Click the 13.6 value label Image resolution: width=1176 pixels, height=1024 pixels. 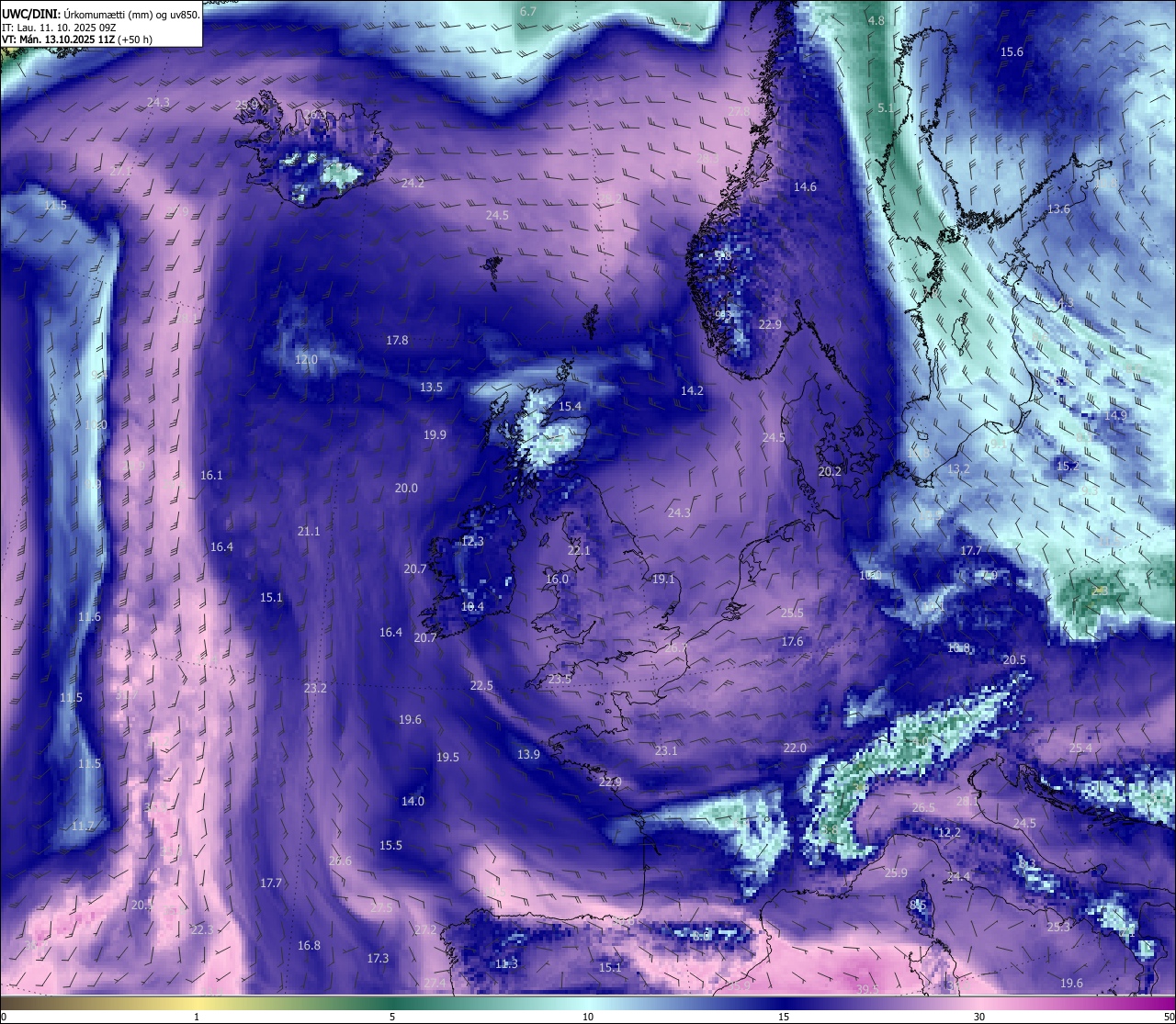1059,208
